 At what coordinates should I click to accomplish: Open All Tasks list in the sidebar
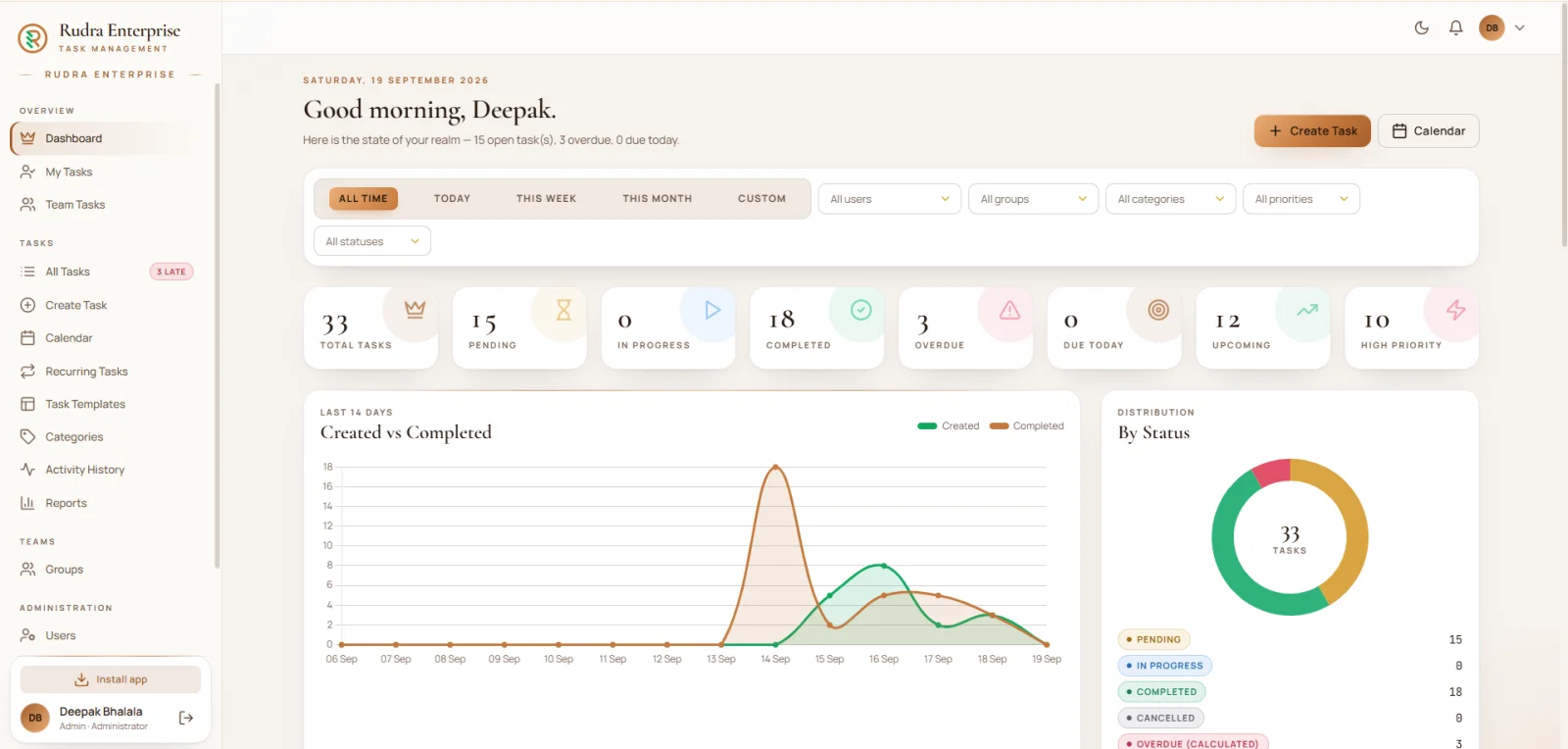click(x=111, y=272)
